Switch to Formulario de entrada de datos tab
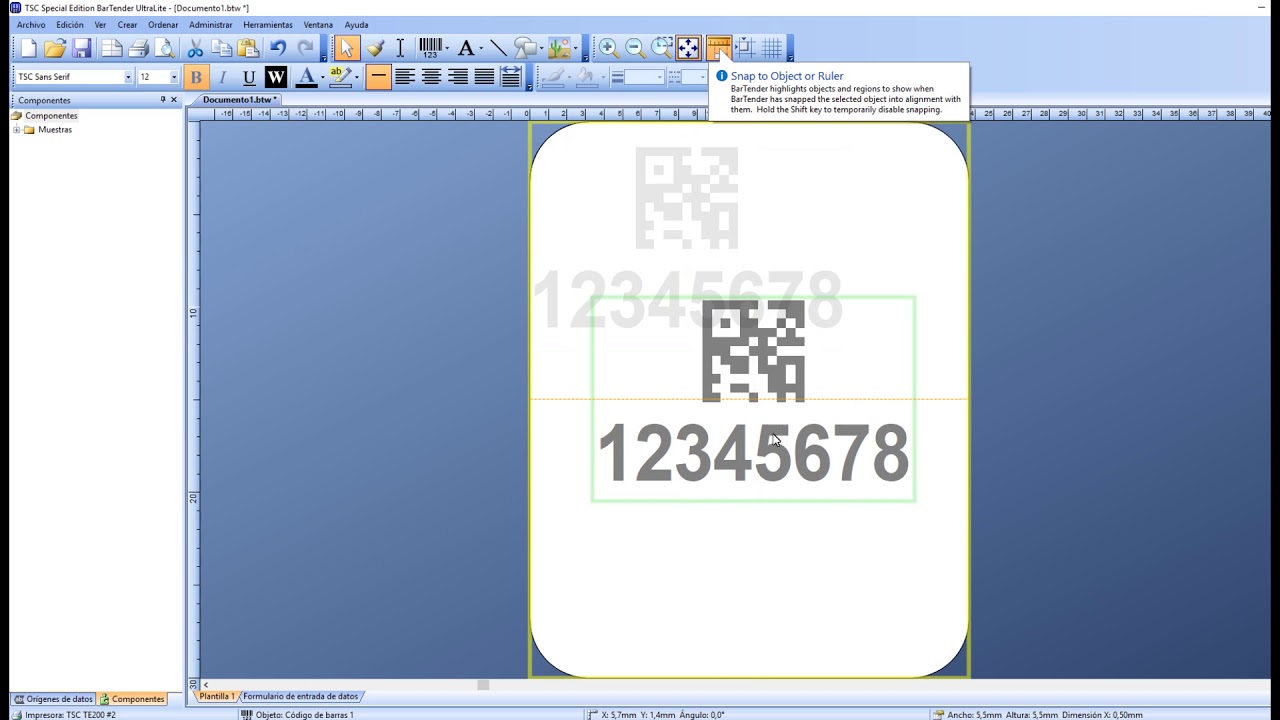The image size is (1280, 720). (300, 696)
